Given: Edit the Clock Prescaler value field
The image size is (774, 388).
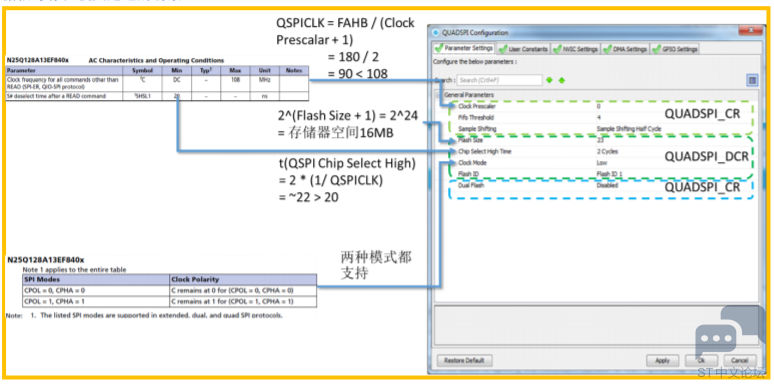Looking at the screenshot, I should 598,106.
